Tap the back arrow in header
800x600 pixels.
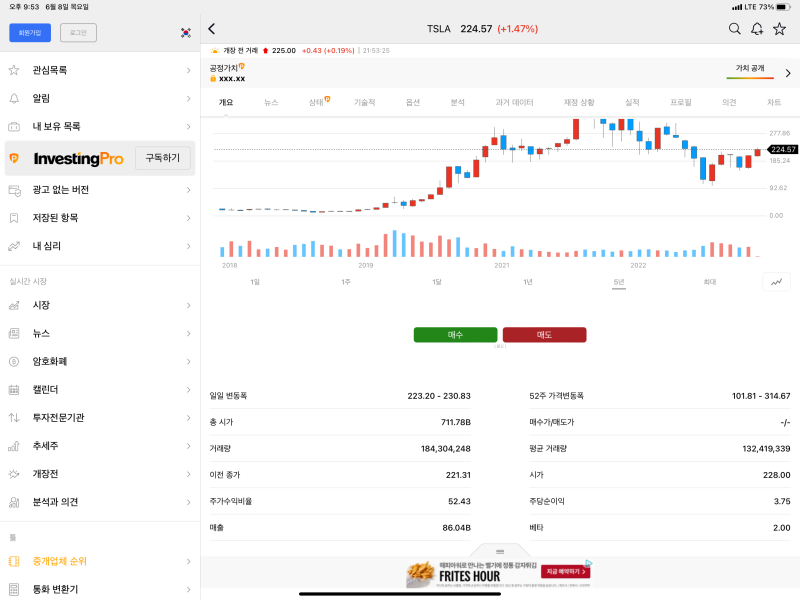coord(212,29)
